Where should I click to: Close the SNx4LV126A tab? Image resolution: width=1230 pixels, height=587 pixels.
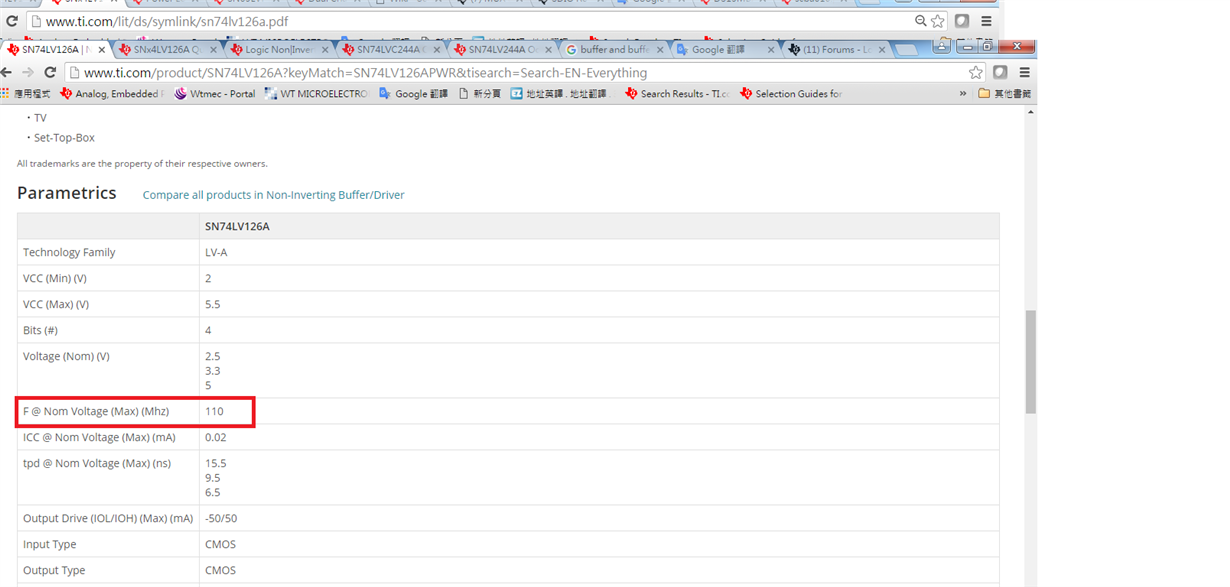[213, 49]
